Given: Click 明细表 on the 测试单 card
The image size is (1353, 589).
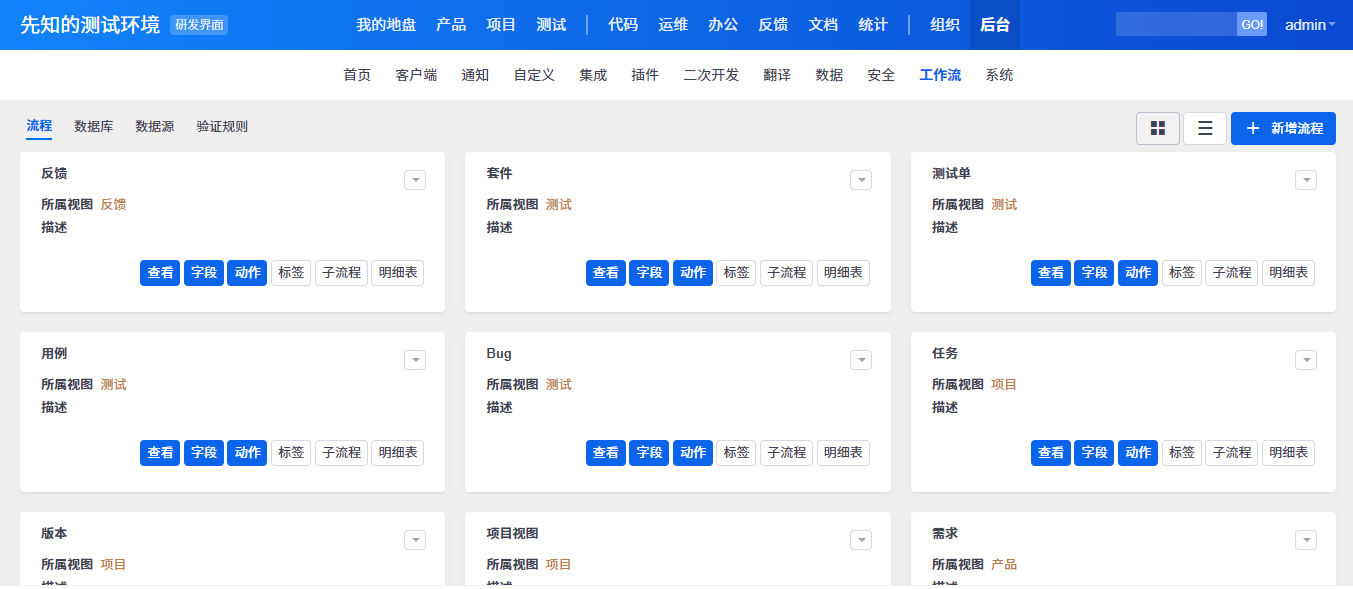Looking at the screenshot, I should pos(1288,273).
